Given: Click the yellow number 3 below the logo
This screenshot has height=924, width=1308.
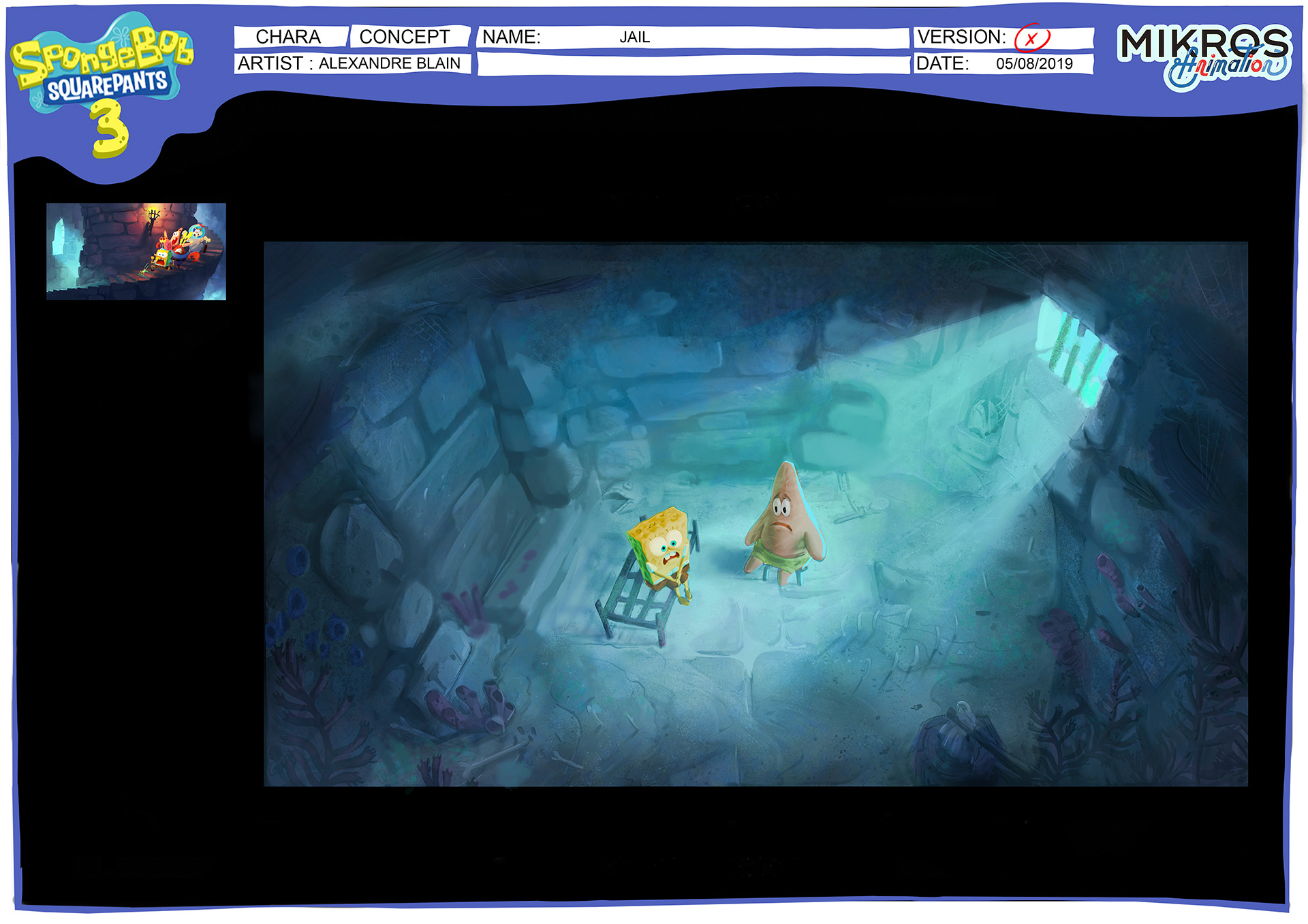Looking at the screenshot, I should point(109,129).
